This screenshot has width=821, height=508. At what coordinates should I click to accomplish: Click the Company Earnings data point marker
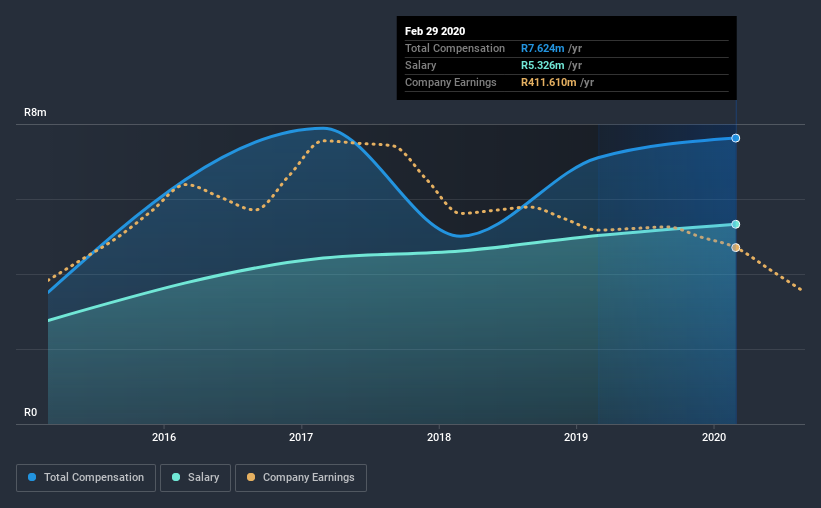736,248
